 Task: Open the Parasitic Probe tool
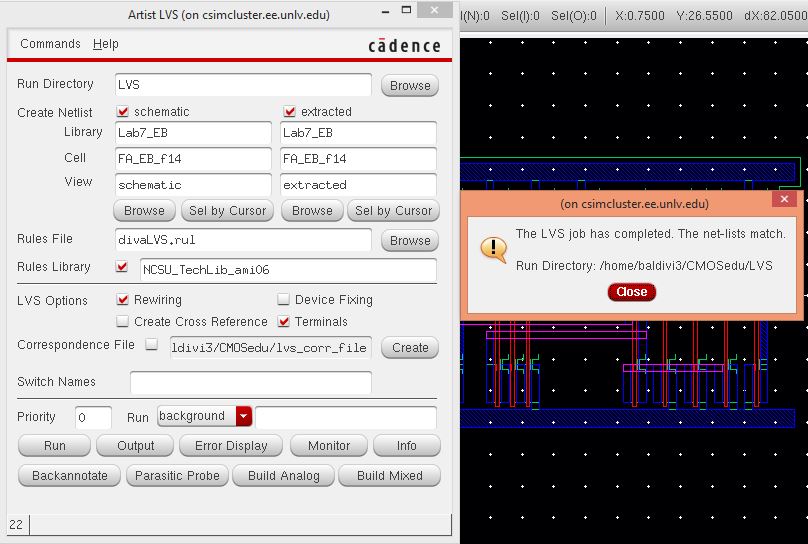click(177, 476)
